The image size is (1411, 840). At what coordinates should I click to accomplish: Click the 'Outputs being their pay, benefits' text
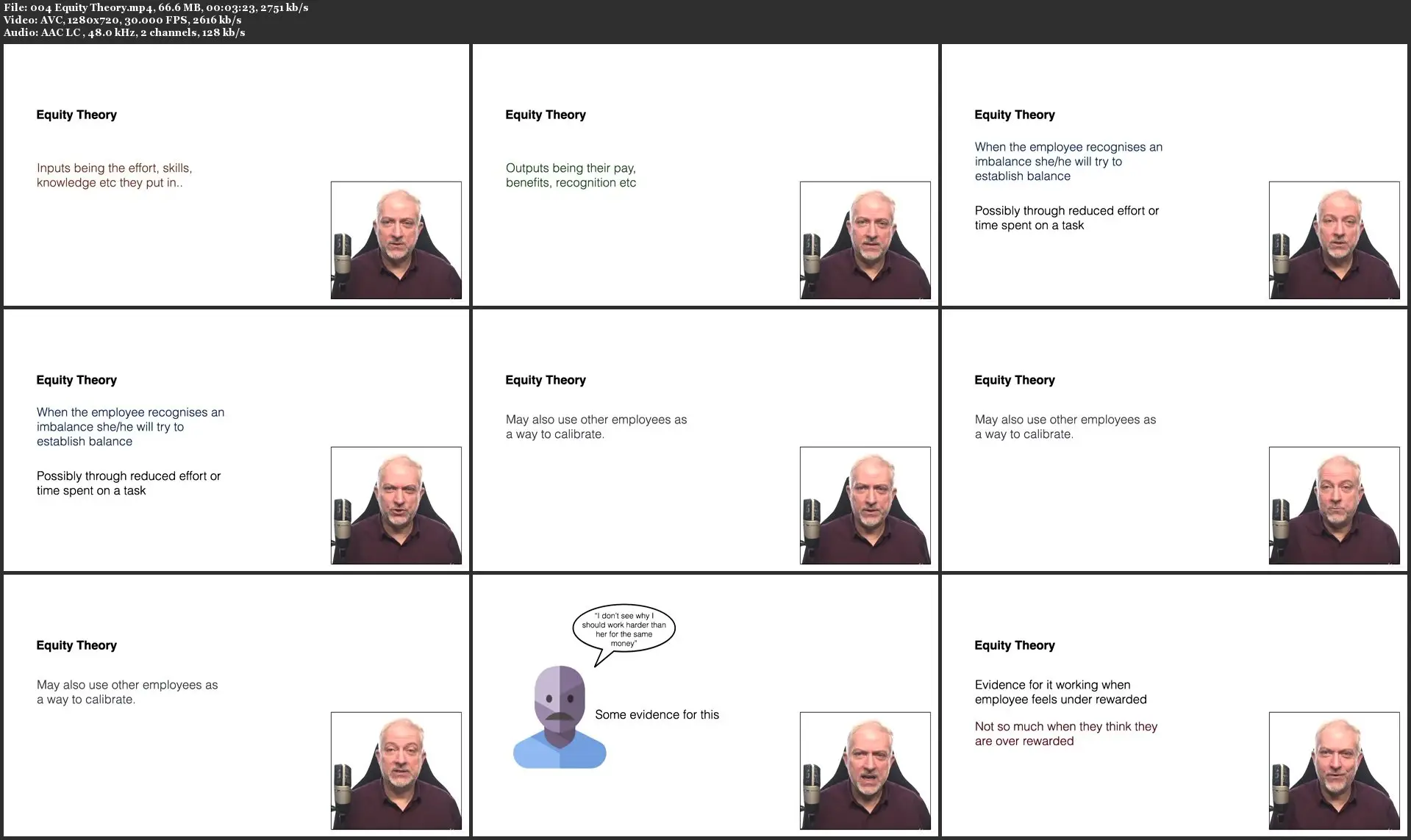click(571, 175)
